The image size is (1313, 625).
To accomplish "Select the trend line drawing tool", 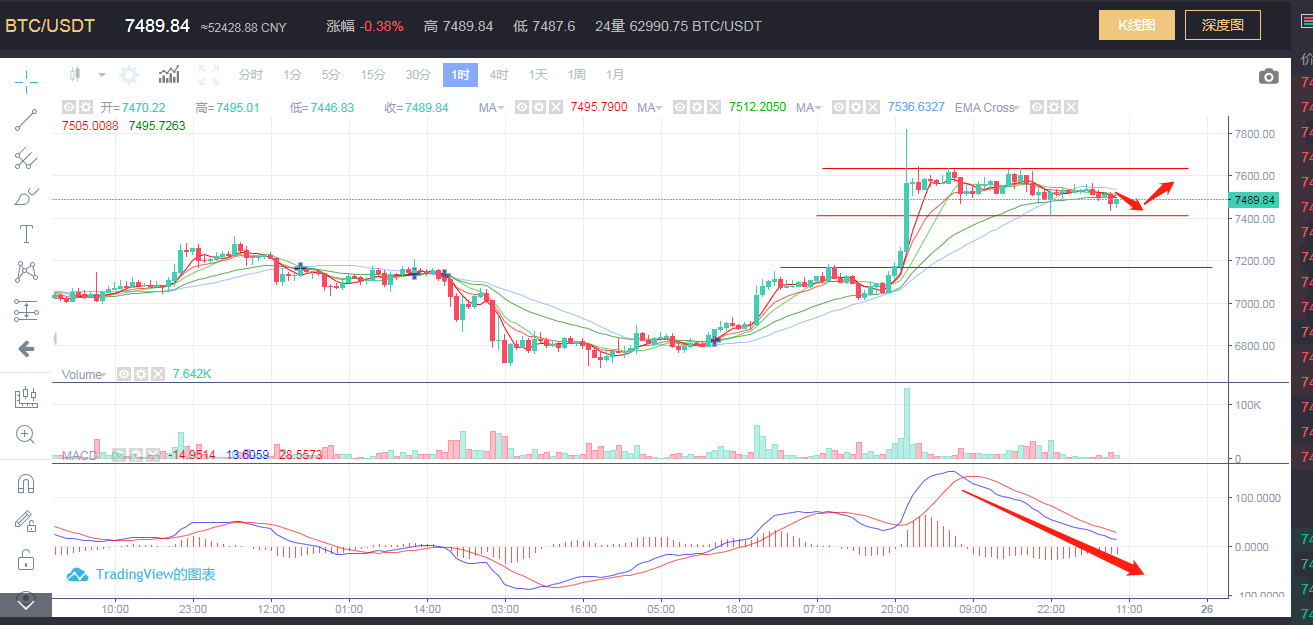I will [x=26, y=119].
